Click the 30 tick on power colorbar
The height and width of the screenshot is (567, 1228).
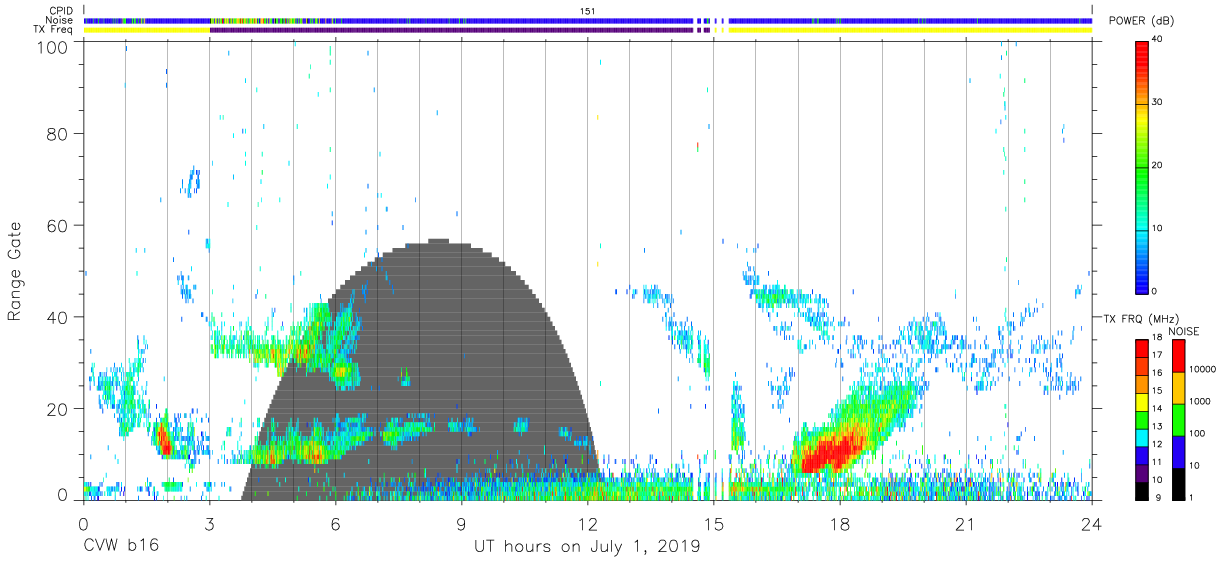(1157, 102)
